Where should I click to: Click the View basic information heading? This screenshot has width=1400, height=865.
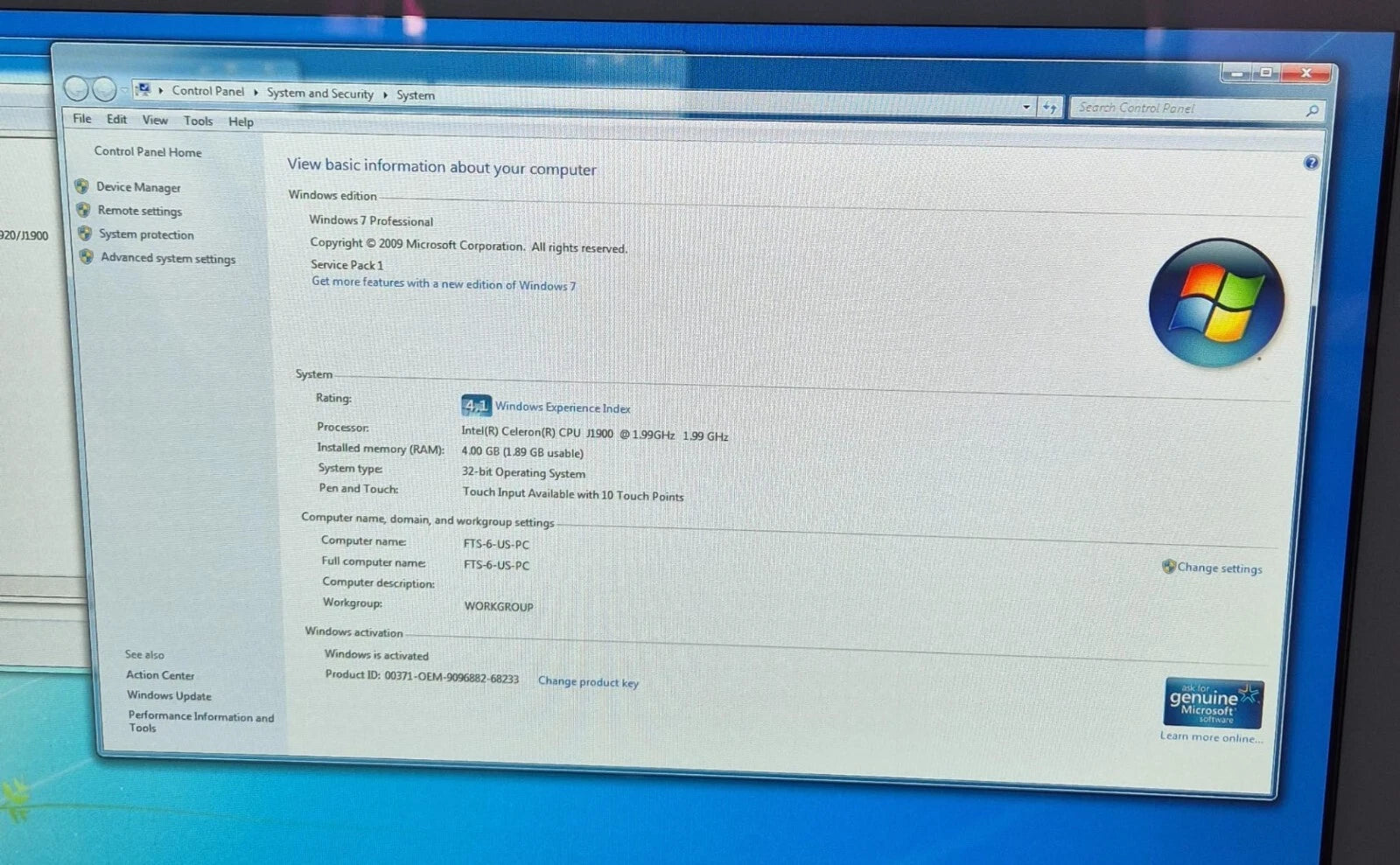(442, 166)
